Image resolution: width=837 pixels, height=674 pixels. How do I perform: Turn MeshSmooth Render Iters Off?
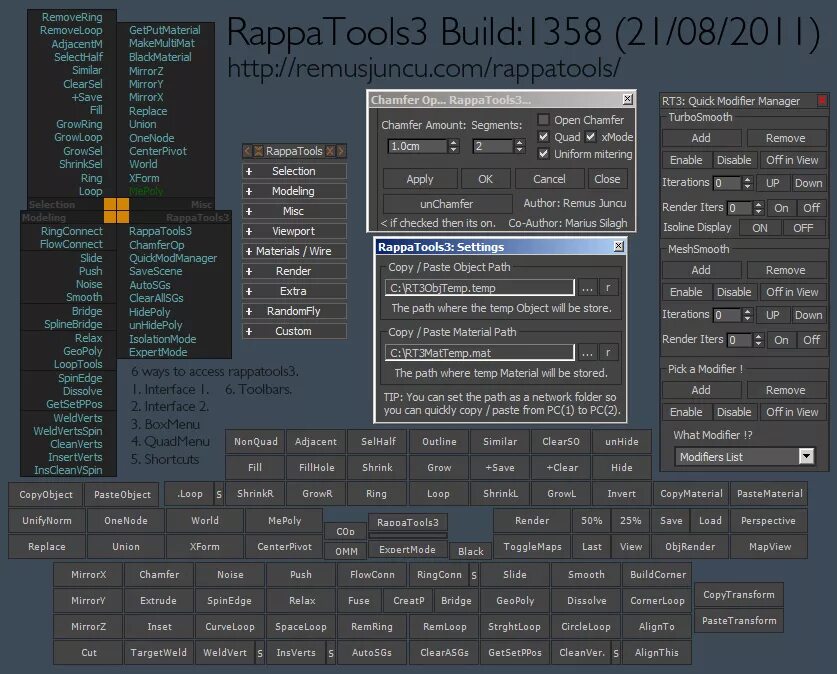tap(811, 340)
